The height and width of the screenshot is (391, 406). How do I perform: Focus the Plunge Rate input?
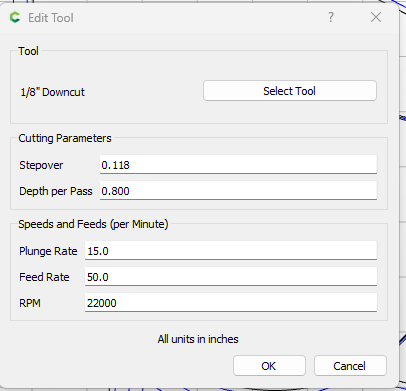[231, 251]
